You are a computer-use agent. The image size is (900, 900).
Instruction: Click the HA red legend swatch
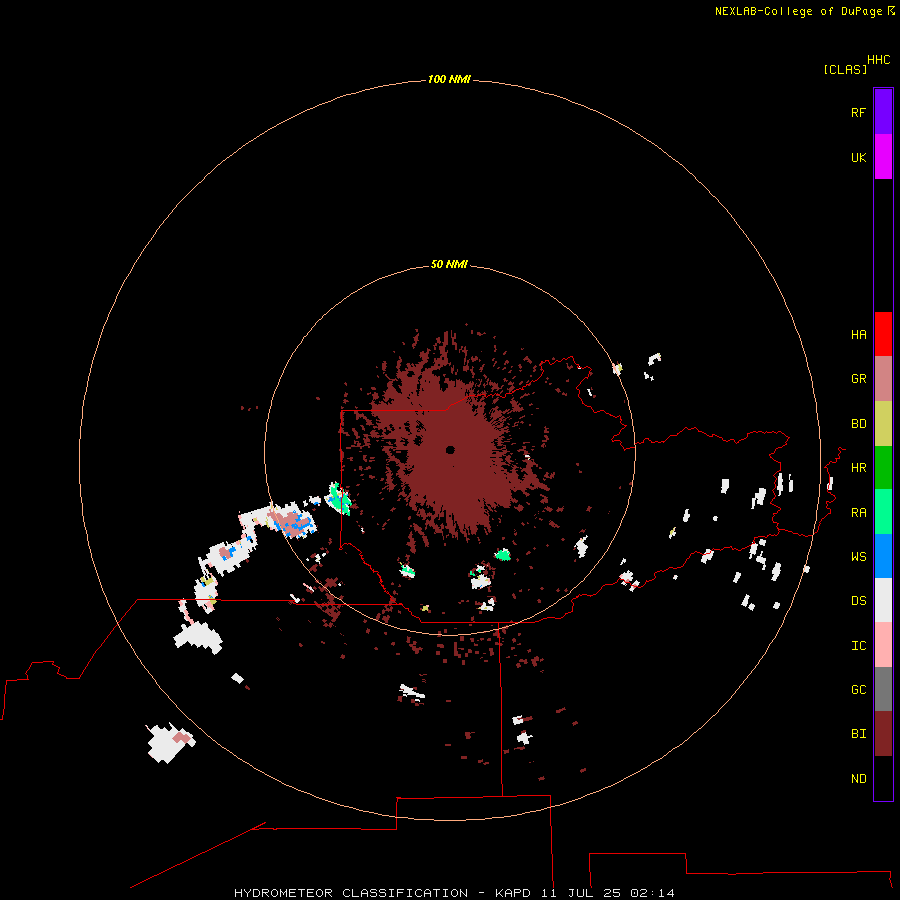point(883,334)
